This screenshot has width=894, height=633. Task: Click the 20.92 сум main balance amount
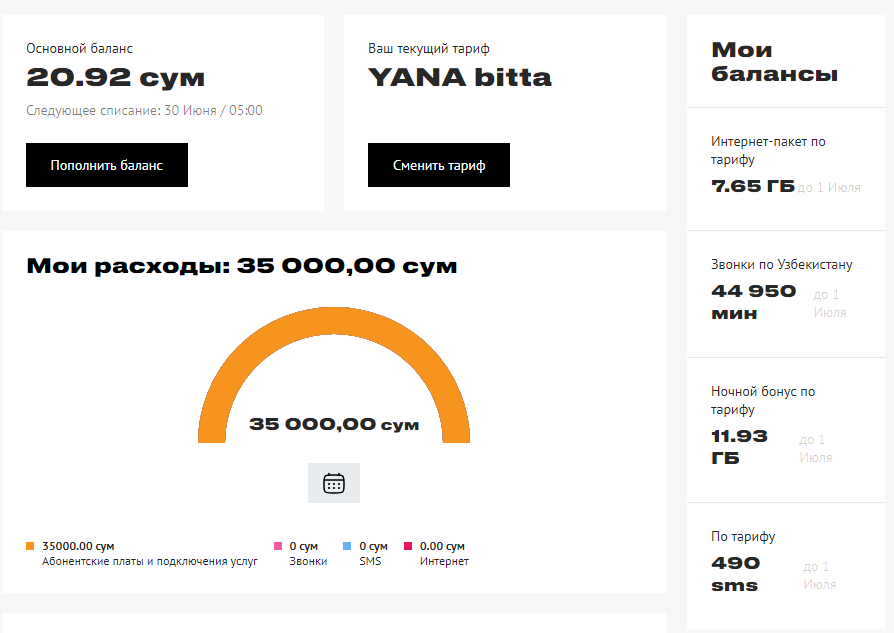115,78
